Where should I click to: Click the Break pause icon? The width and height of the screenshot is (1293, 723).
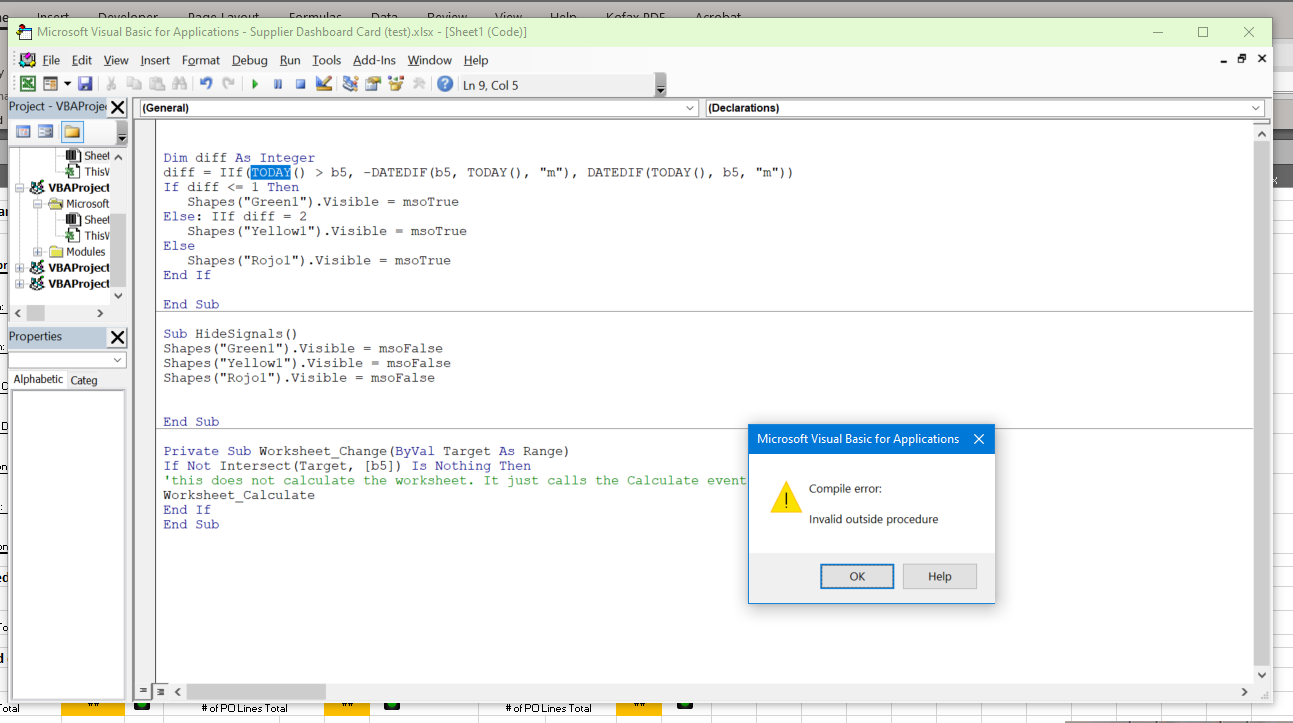click(x=278, y=84)
